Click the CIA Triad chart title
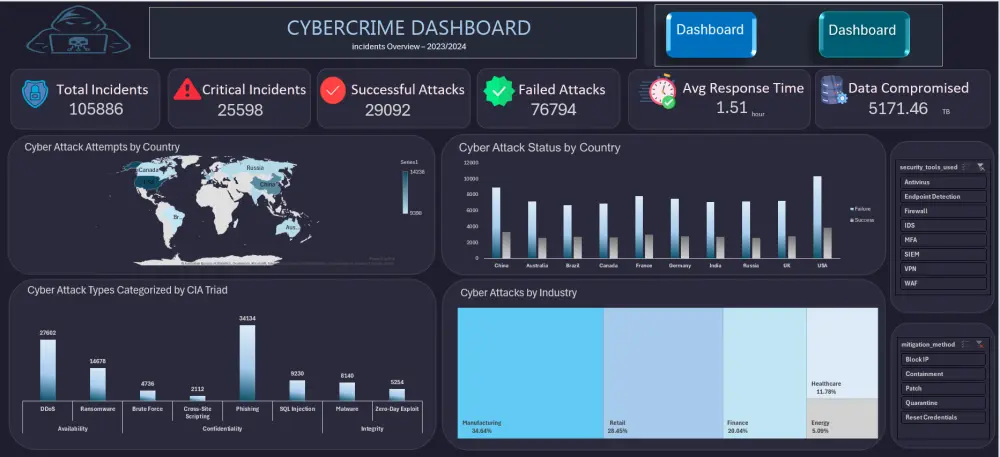The height and width of the screenshot is (457, 1000). (x=128, y=290)
